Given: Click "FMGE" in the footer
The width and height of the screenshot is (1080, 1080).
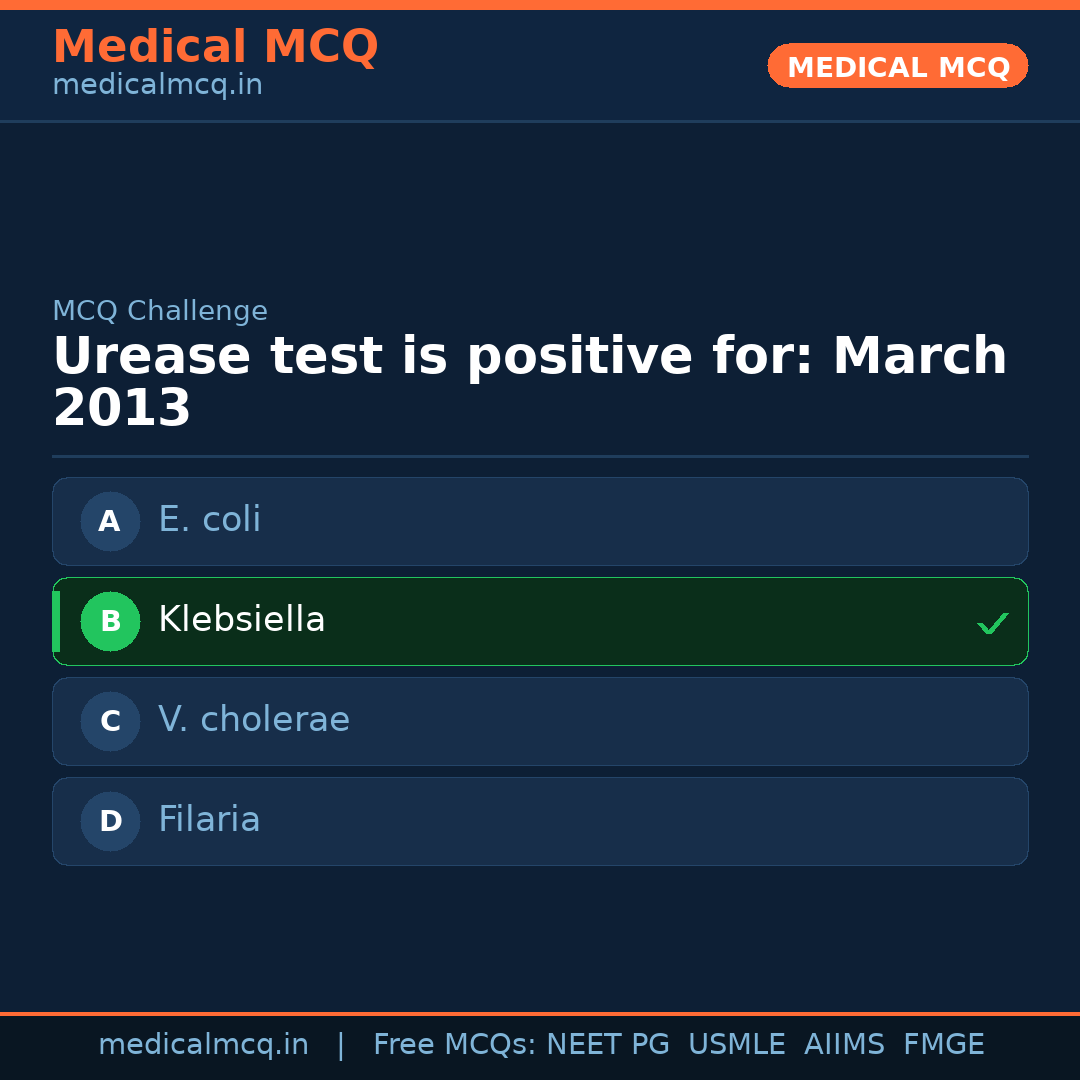Looking at the screenshot, I should (x=943, y=1045).
